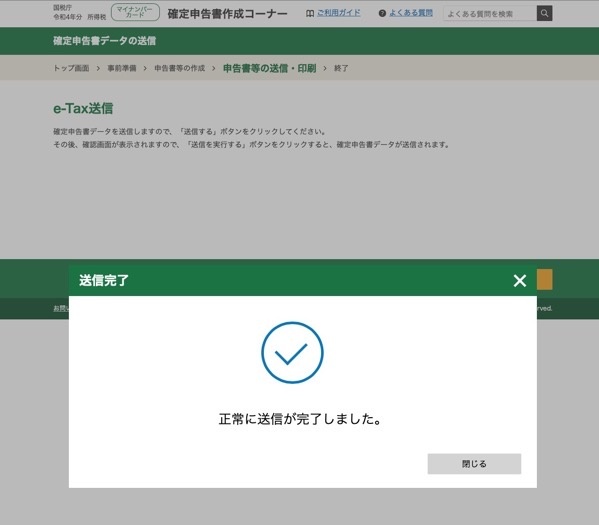Click the orange button behind the dialog
This screenshot has width=599, height=525.
545,279
